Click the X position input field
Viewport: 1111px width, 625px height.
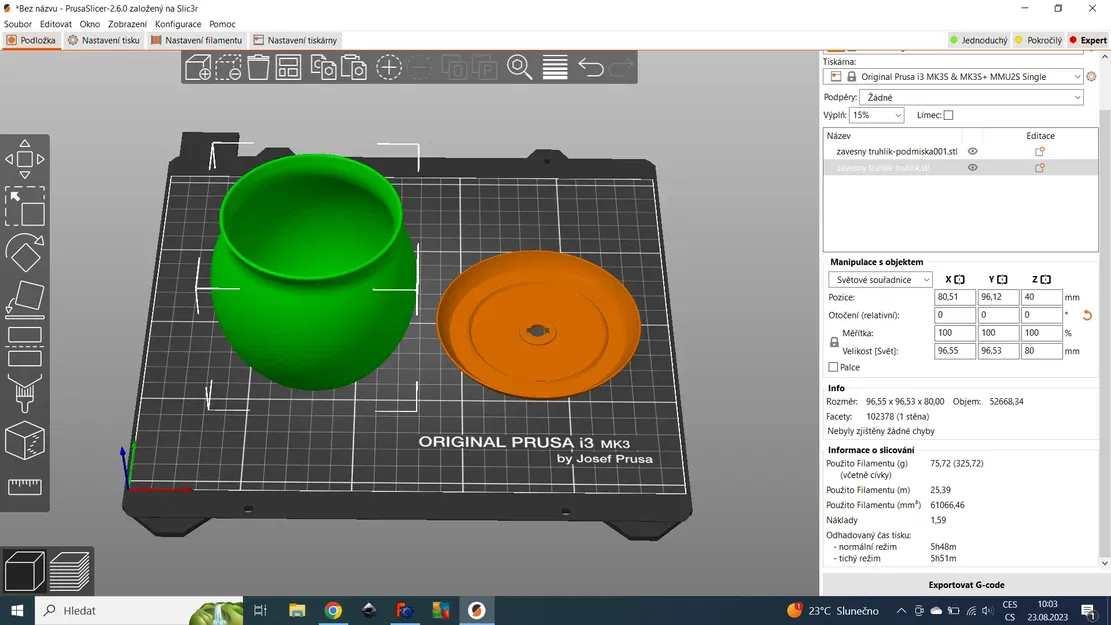[x=954, y=297]
